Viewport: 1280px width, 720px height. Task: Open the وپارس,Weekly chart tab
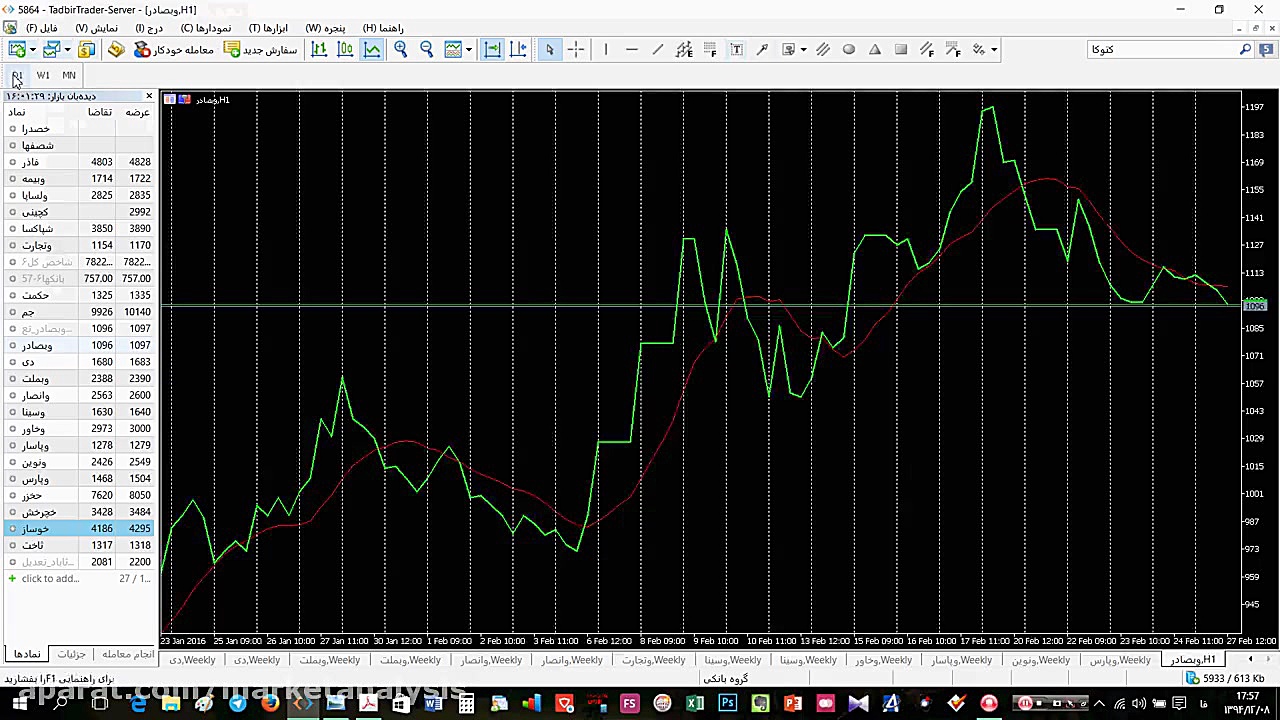[x=1120, y=660]
